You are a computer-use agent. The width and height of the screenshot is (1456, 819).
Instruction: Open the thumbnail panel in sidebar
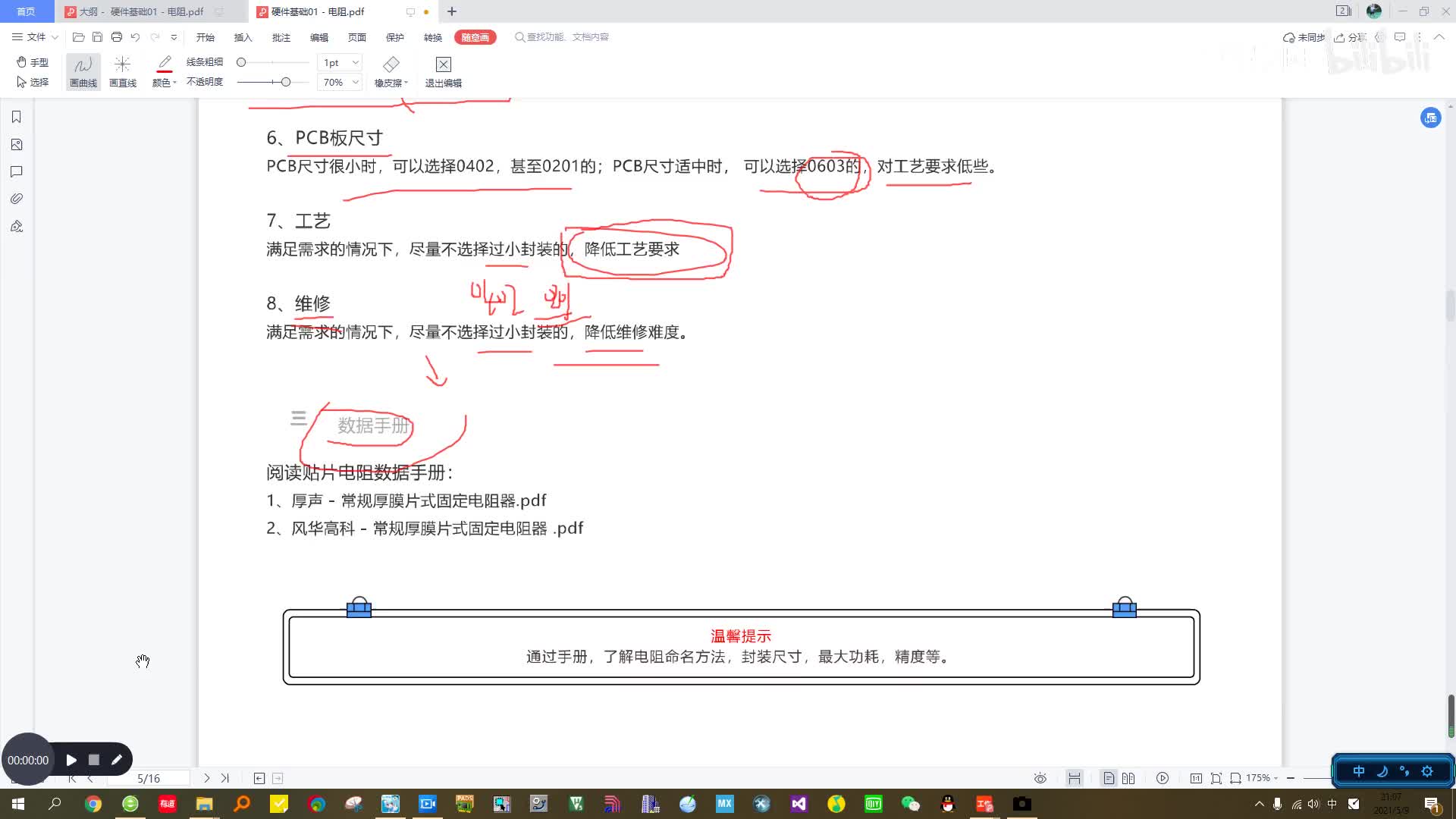coord(17,144)
